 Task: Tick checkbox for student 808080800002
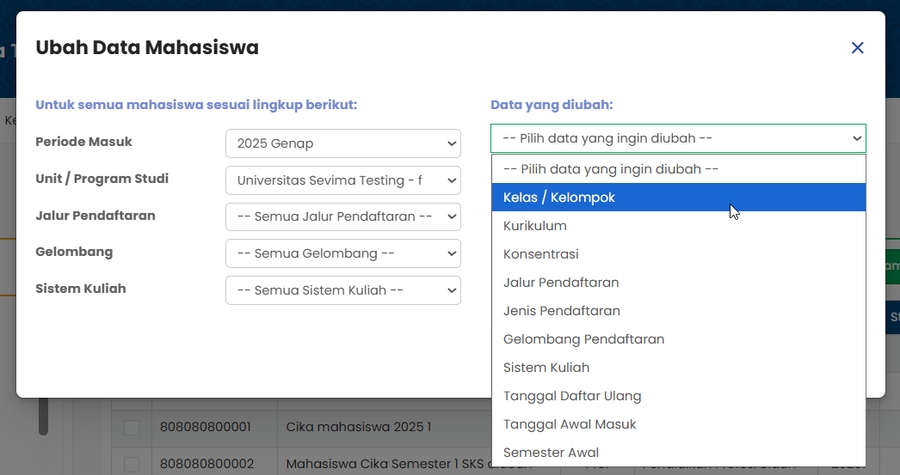pos(131,464)
